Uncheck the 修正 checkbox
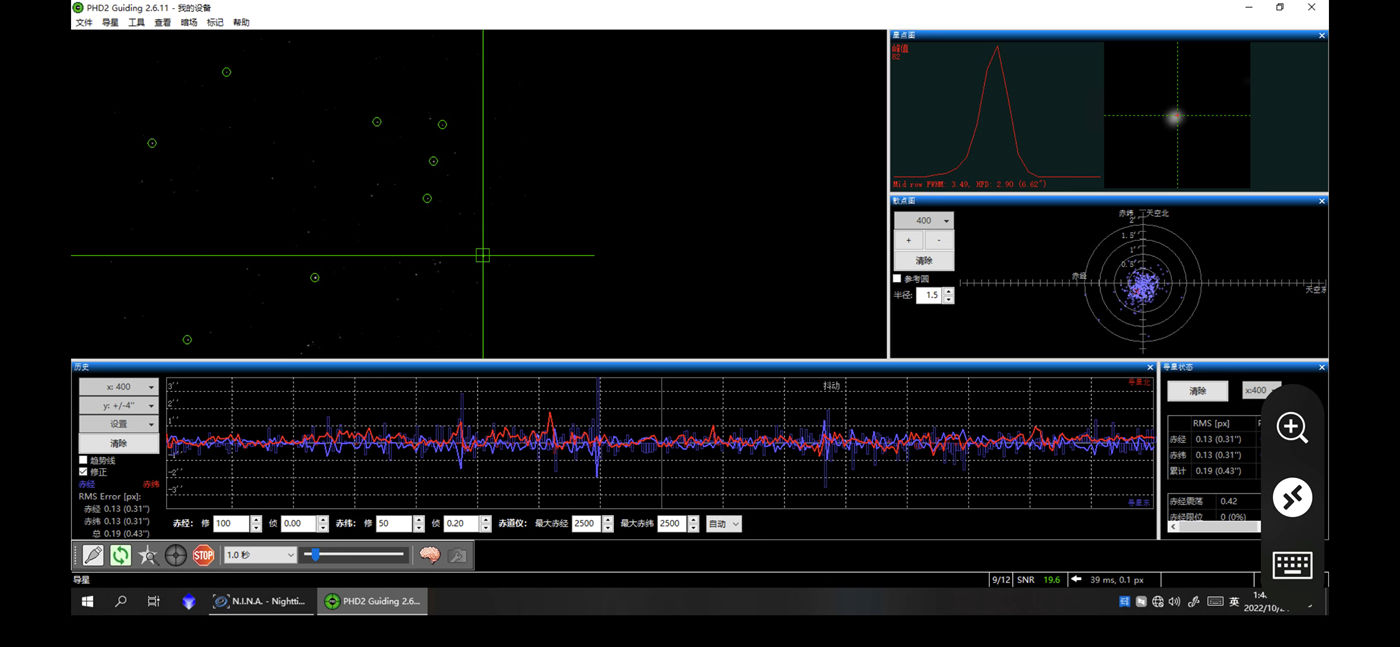The width and height of the screenshot is (1400, 647). tap(84, 471)
